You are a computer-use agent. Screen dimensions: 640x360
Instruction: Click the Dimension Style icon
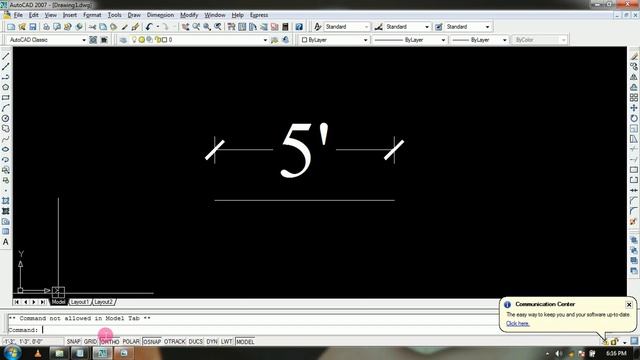(379, 27)
